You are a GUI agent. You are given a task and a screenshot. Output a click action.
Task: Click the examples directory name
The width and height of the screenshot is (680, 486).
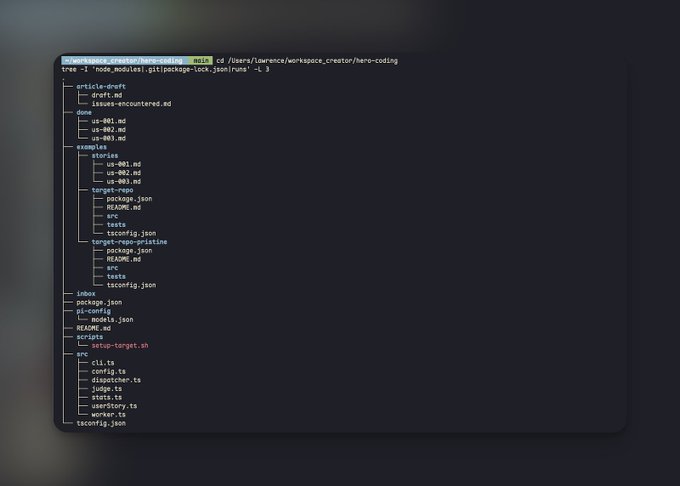point(92,147)
